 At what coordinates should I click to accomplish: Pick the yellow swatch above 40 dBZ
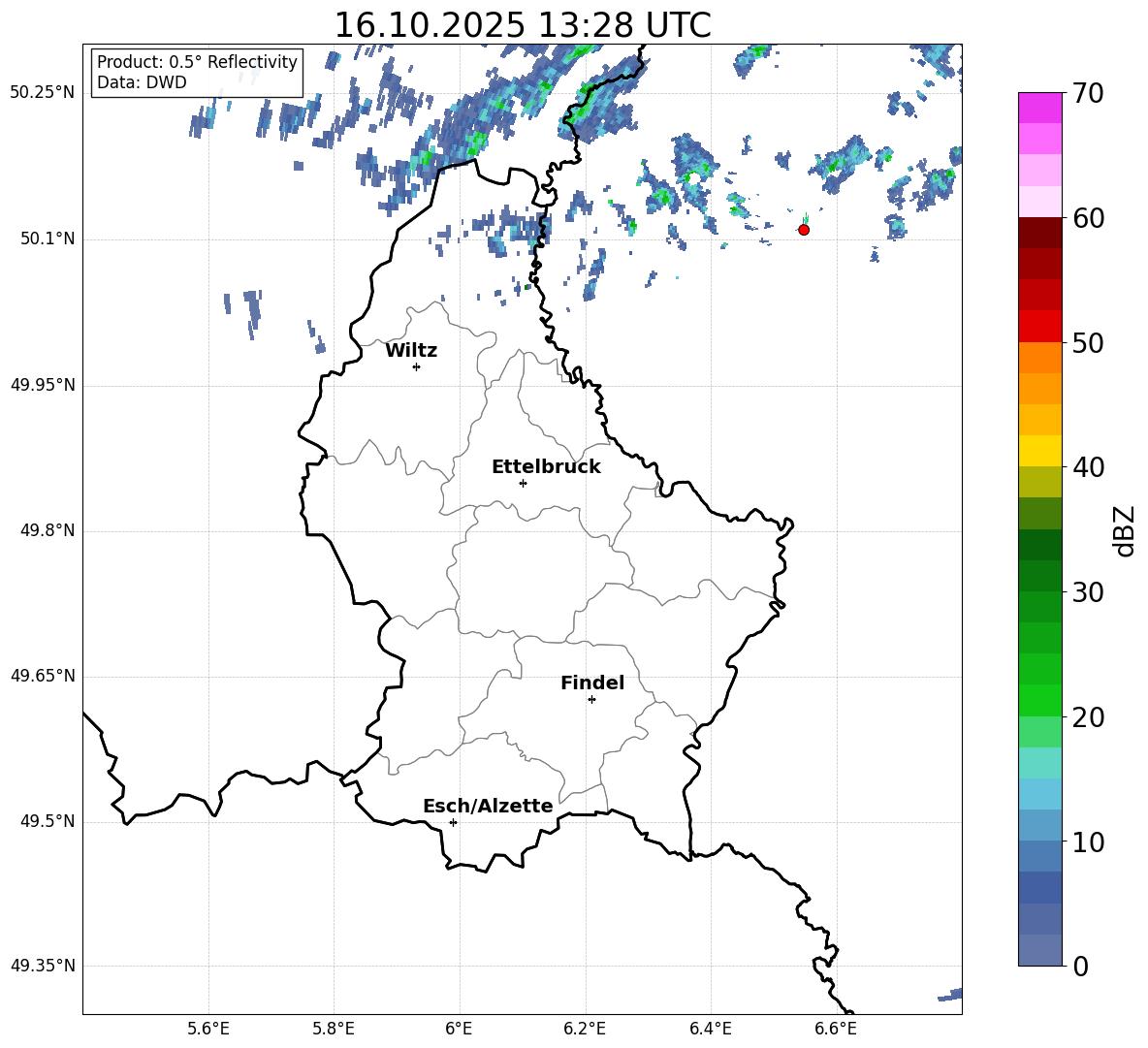coord(1039,451)
